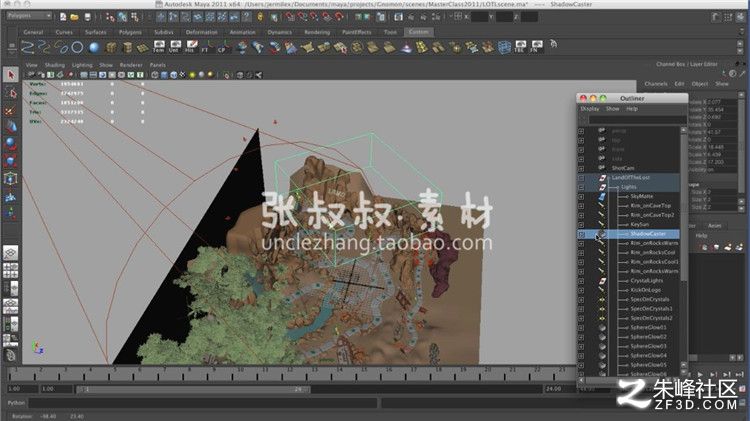The height and width of the screenshot is (421, 750).
Task: Click the four-view layout icon
Action: click(x=11, y=271)
